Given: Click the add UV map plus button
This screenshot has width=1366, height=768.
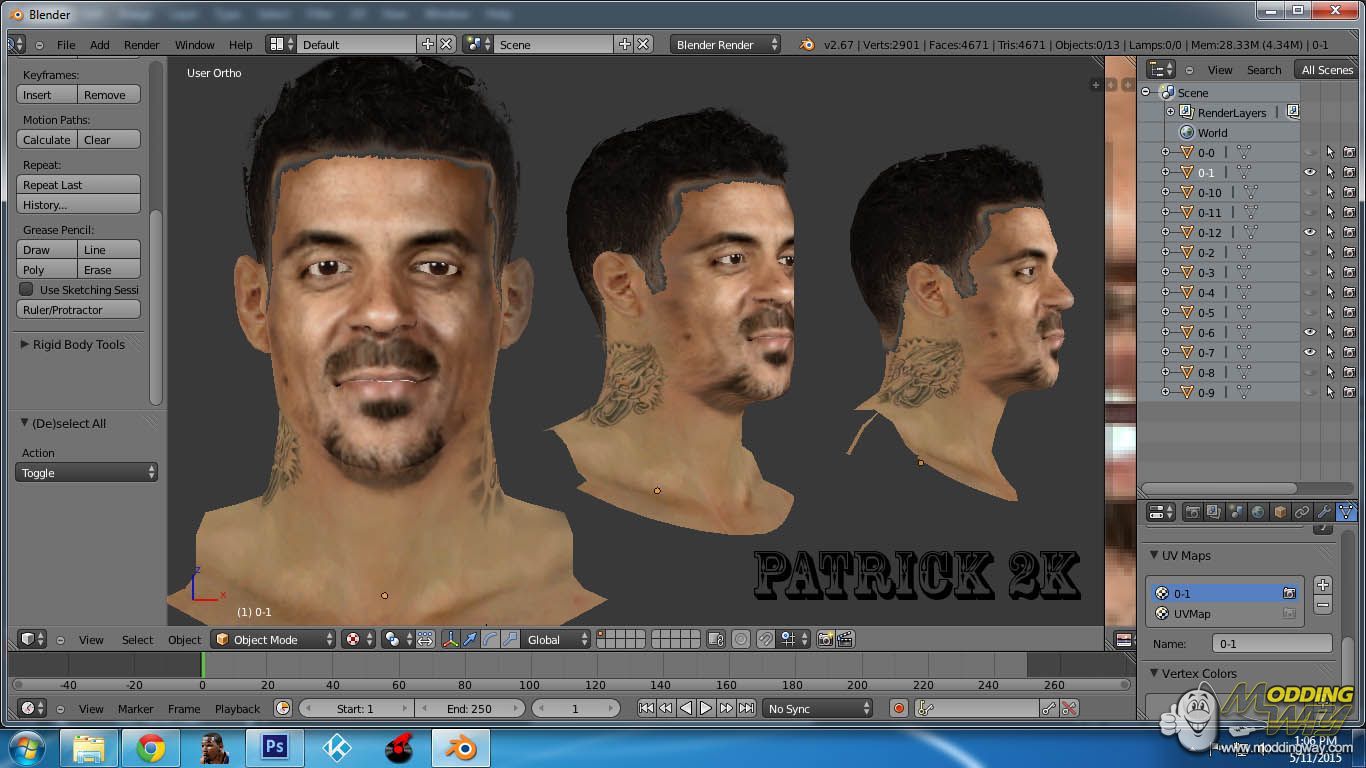Looking at the screenshot, I should (1323, 585).
